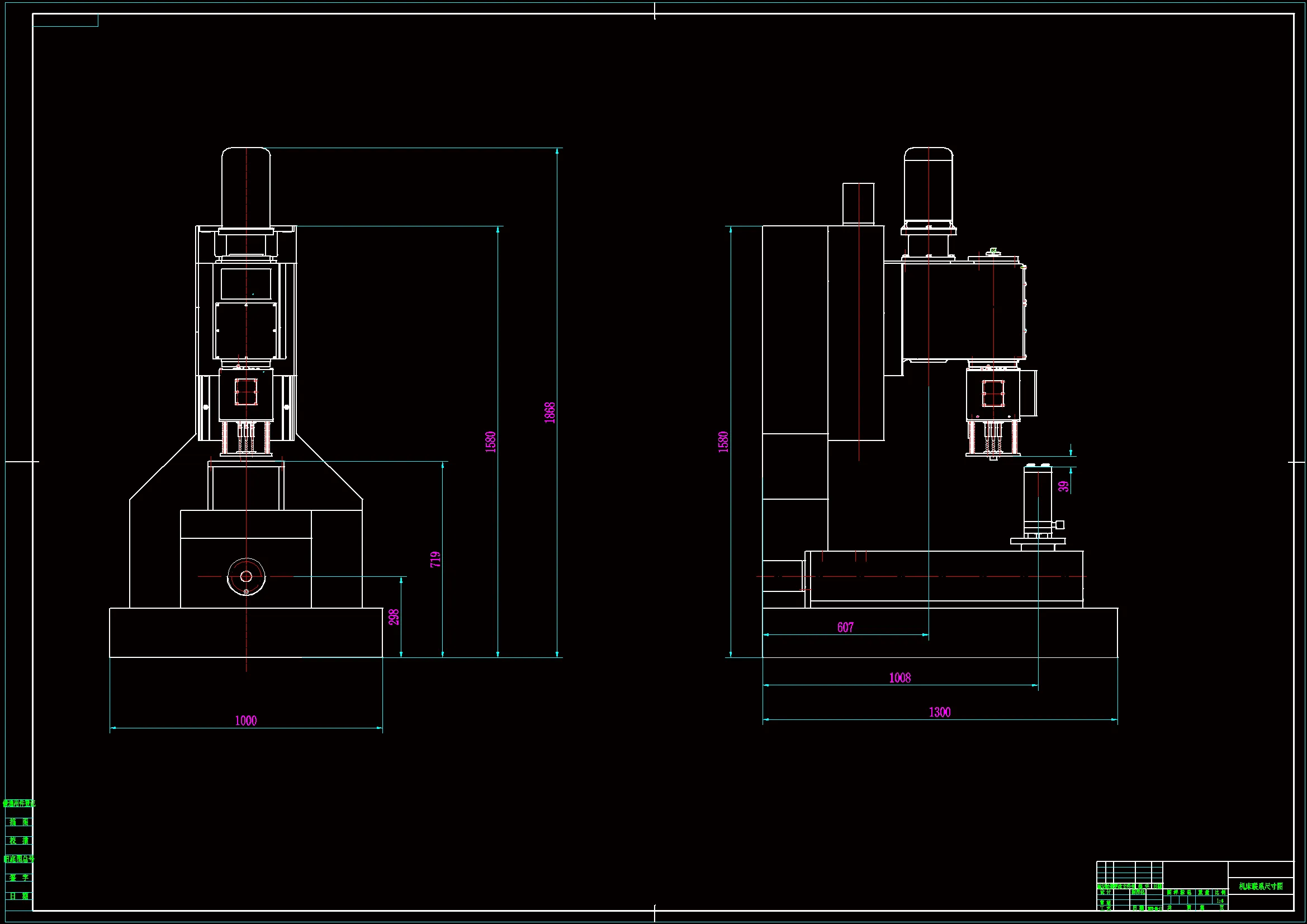Select the small rectangle at top-left frame corner
The image size is (1307, 924).
point(65,21)
